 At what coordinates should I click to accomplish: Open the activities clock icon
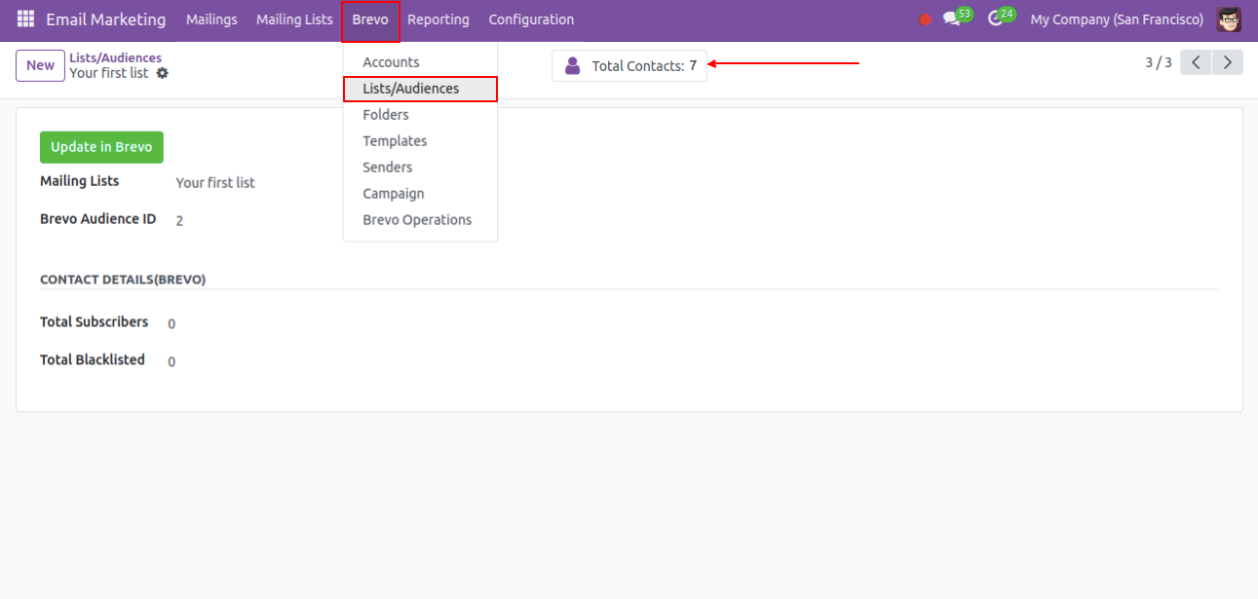coord(995,20)
